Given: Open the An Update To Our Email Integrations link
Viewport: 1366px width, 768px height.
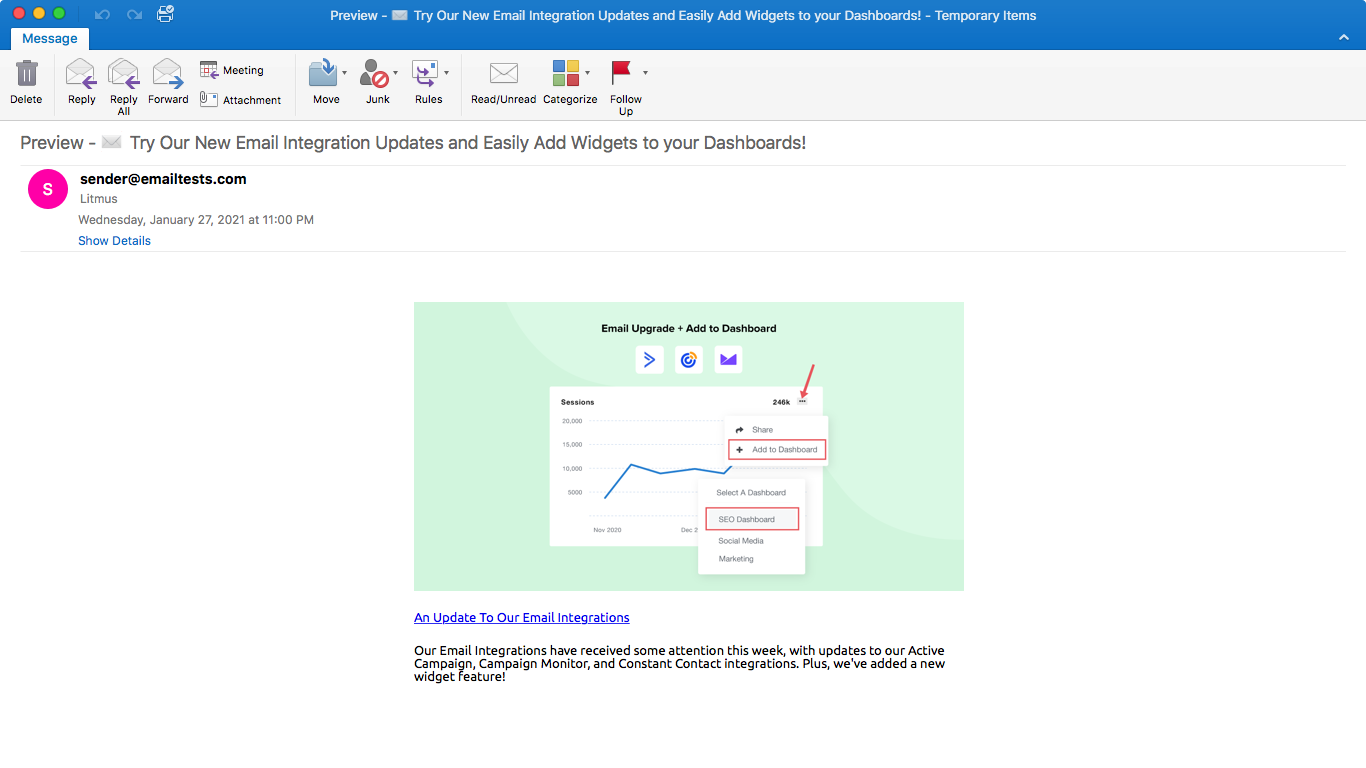Looking at the screenshot, I should click(521, 617).
